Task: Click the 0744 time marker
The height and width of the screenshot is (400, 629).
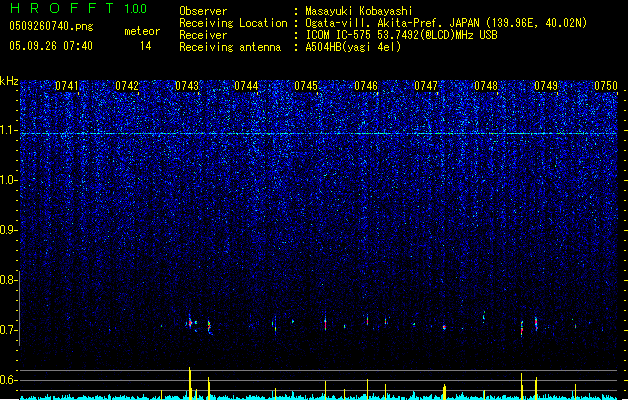Action: pos(246,86)
